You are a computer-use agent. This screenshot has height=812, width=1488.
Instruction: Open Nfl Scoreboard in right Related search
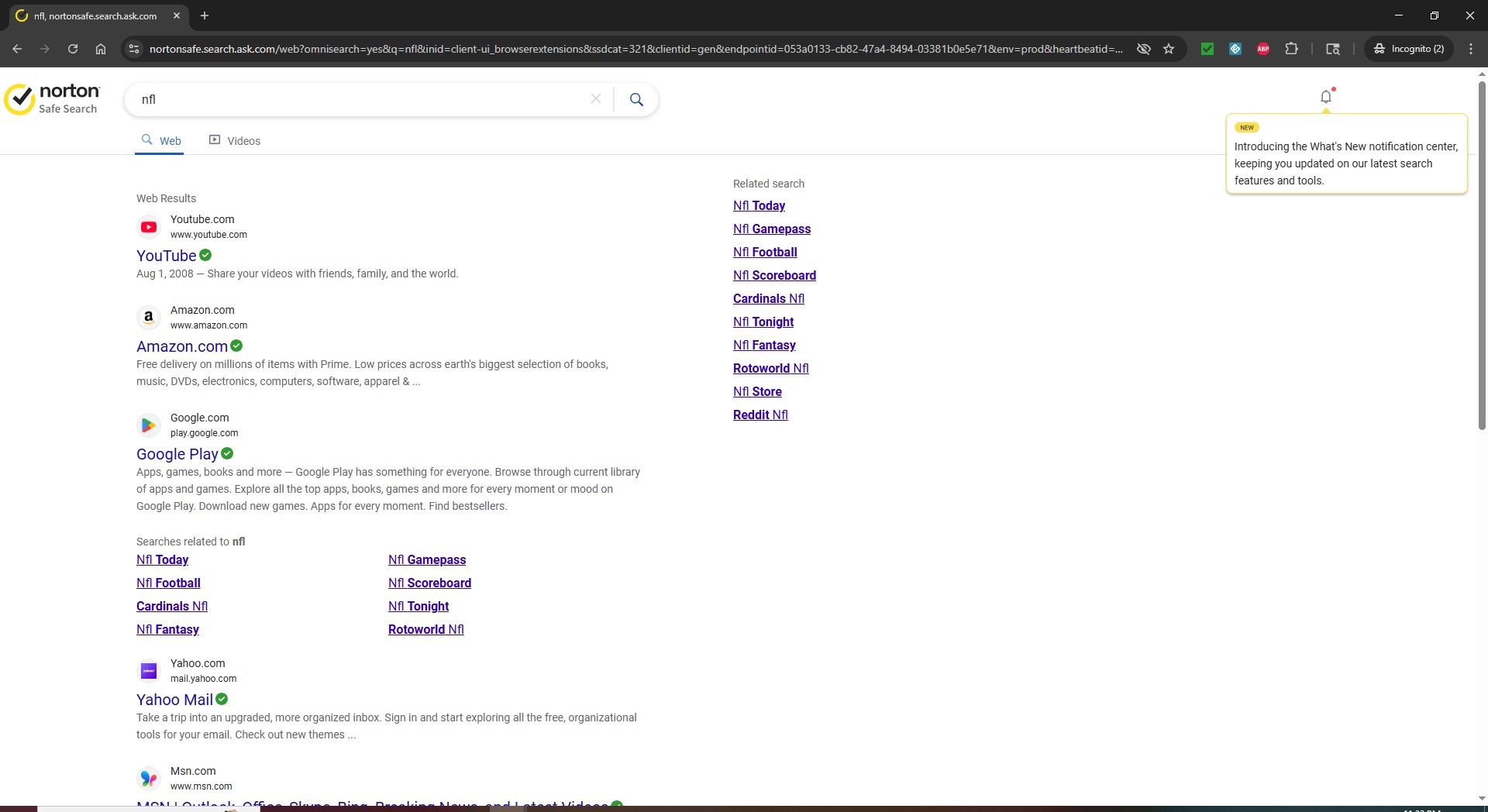774,275
